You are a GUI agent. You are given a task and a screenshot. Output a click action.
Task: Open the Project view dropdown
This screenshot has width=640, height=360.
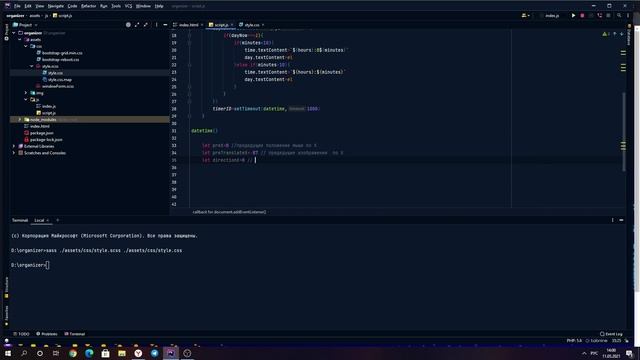tap(25, 25)
